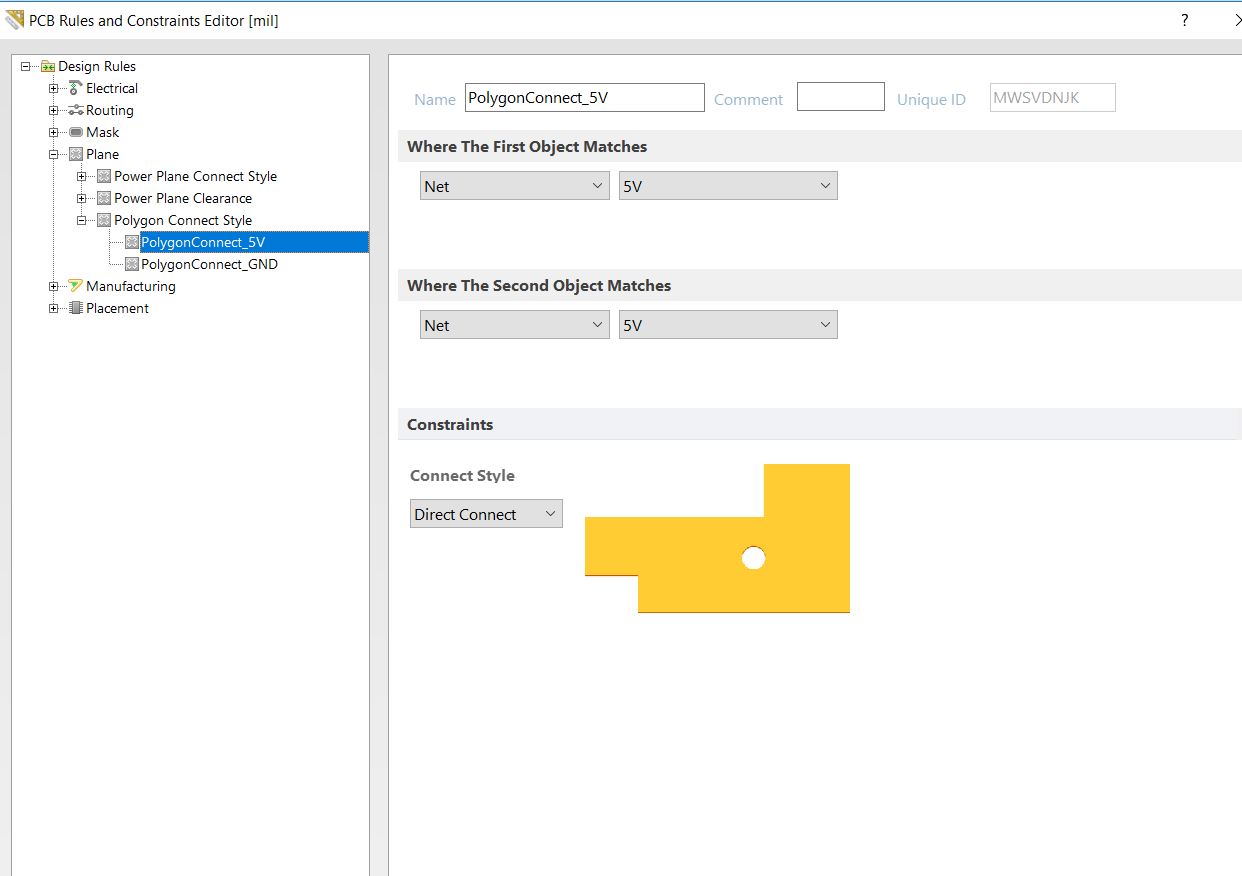Select Power Plane Connect Style in tree
Viewport: 1242px width, 876px height.
195,176
